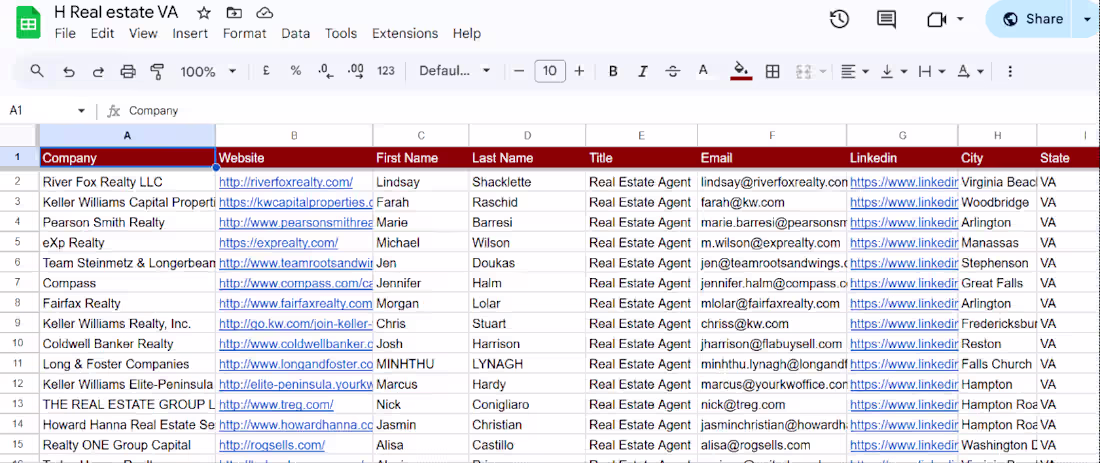The width and height of the screenshot is (1100, 463).
Task: Open the Linkedin link for Lindsay Shacklette
Action: click(x=904, y=182)
